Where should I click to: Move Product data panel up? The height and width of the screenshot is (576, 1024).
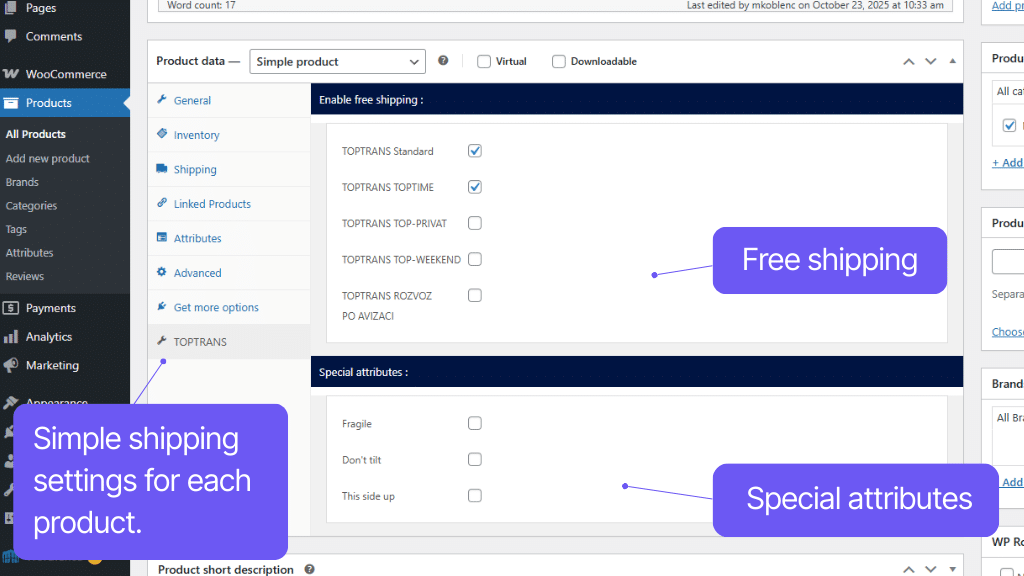point(908,61)
